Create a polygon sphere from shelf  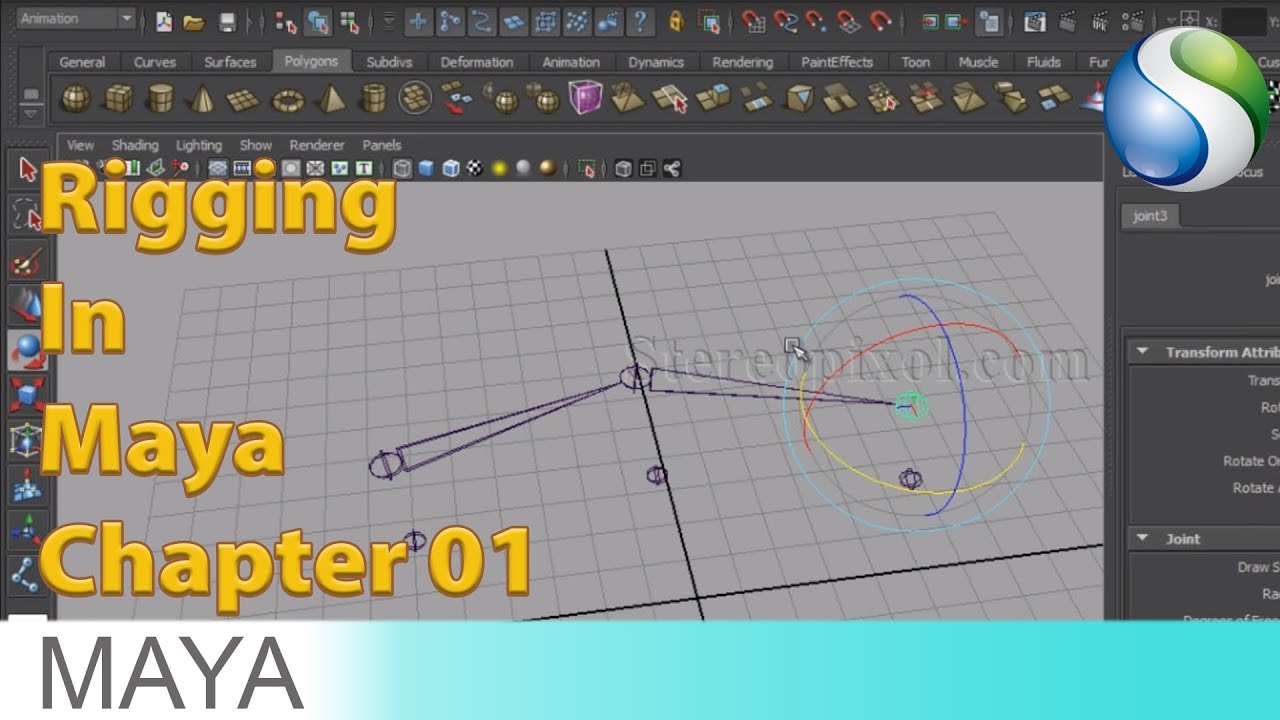tap(75, 98)
